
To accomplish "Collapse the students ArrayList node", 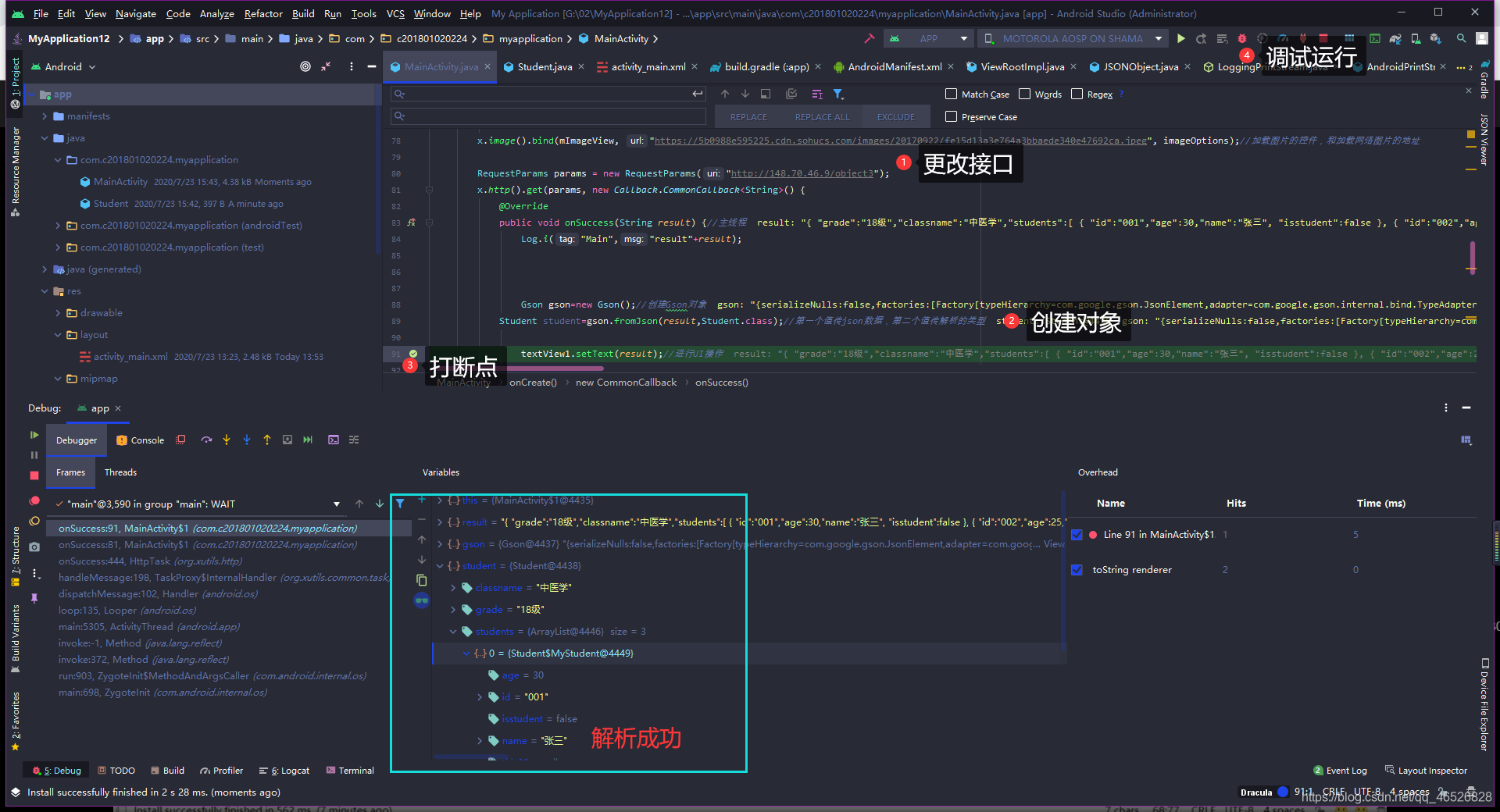I will click(x=453, y=632).
